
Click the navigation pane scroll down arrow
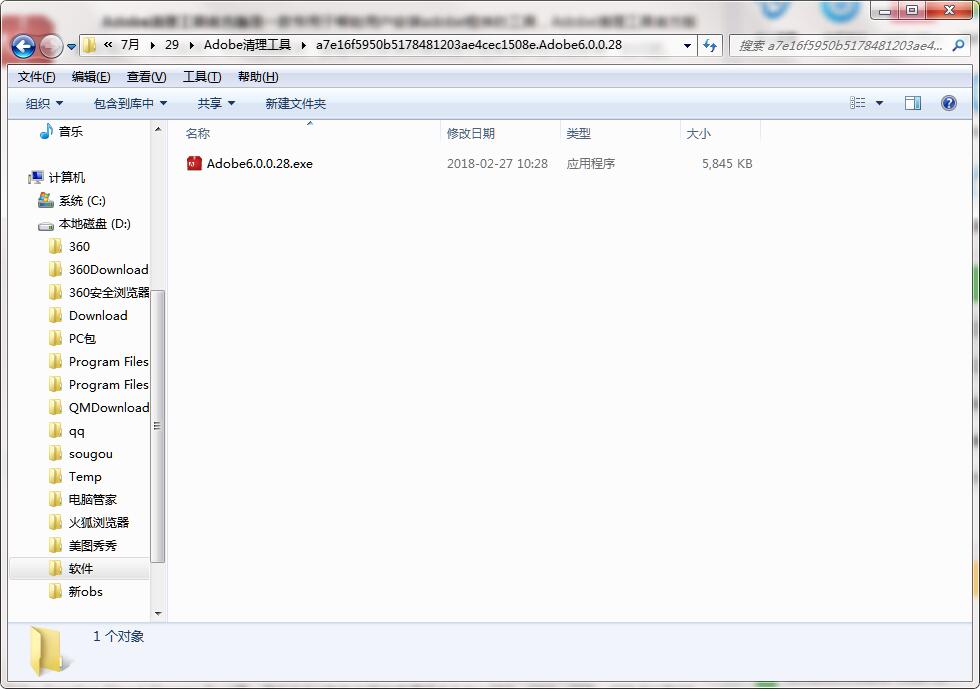coord(158,614)
